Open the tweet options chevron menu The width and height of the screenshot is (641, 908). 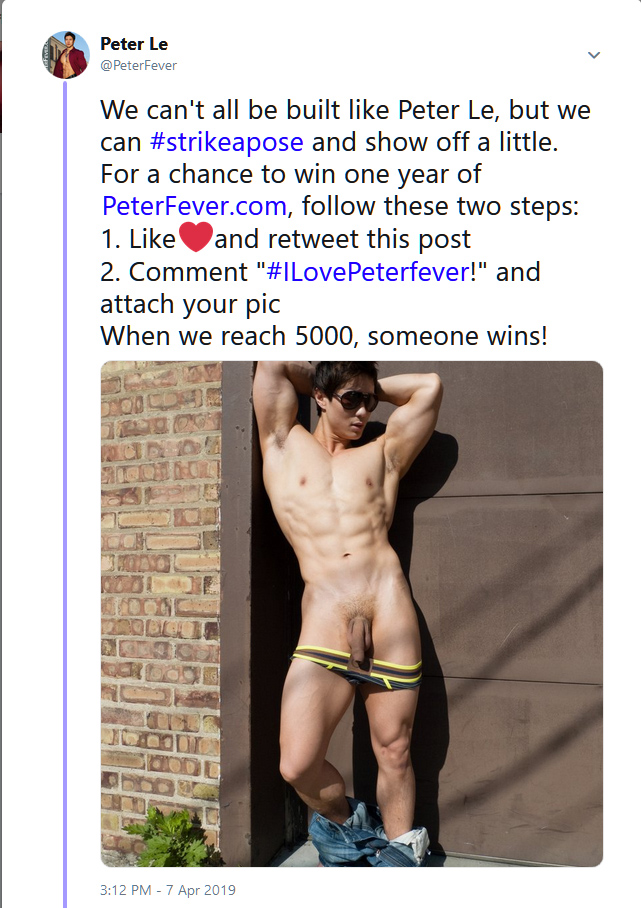click(x=594, y=55)
